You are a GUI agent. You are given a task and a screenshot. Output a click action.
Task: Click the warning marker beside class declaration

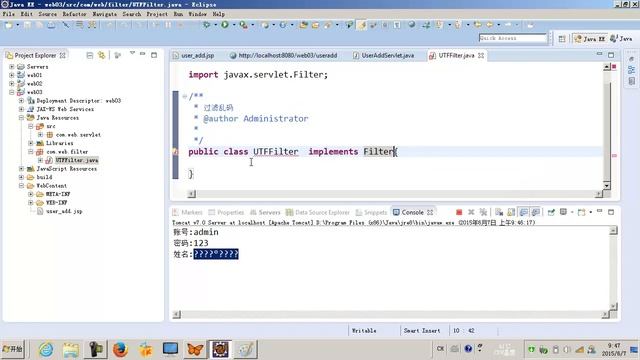[176, 152]
